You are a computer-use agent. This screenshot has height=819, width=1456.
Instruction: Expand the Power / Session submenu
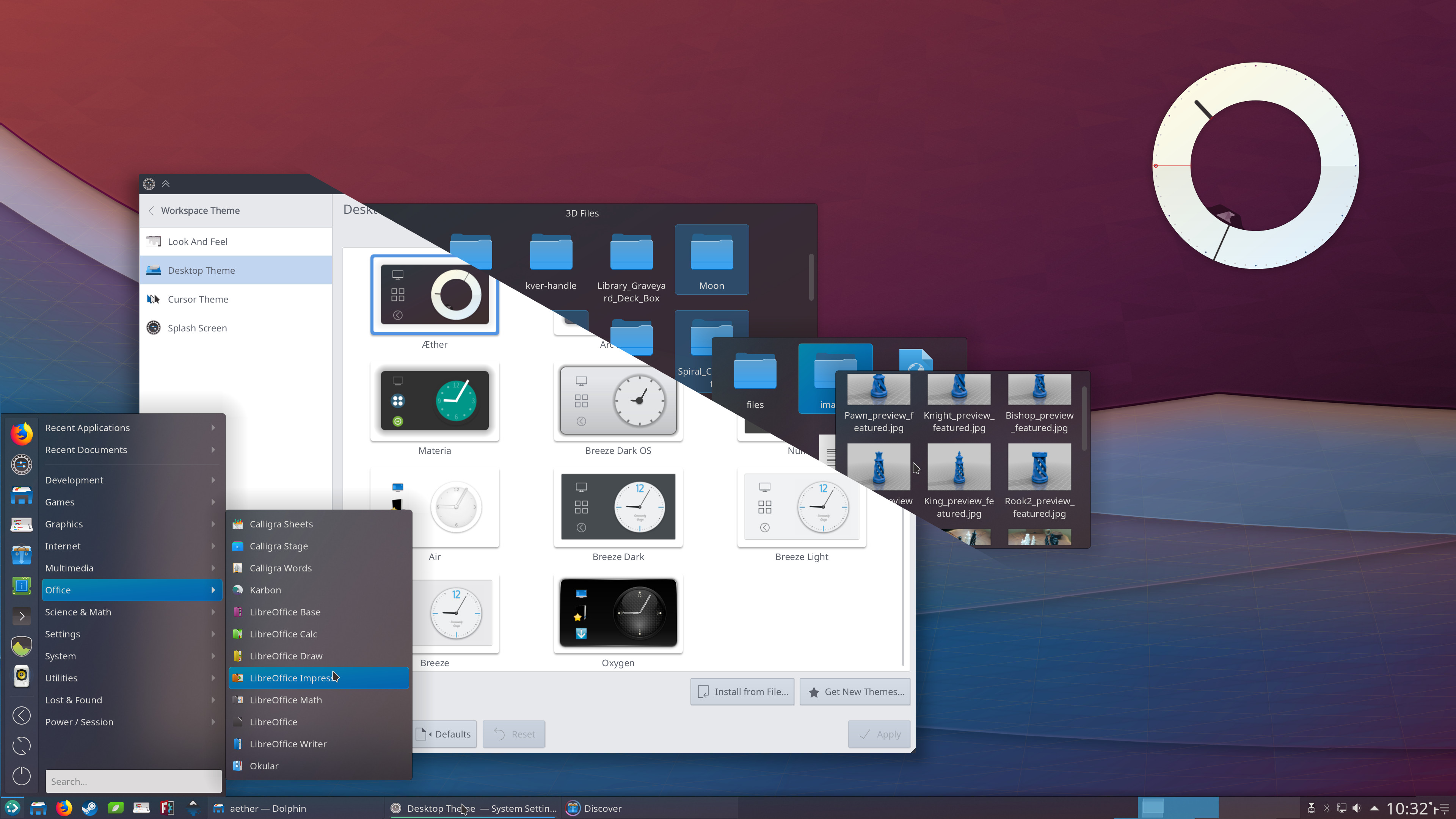coord(132,722)
